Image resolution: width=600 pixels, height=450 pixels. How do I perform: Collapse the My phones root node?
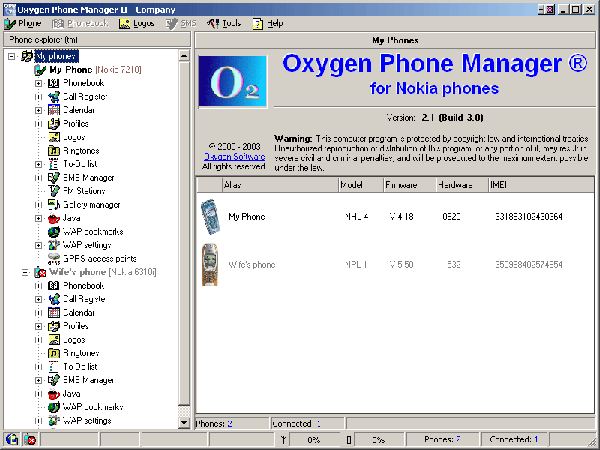12,56
